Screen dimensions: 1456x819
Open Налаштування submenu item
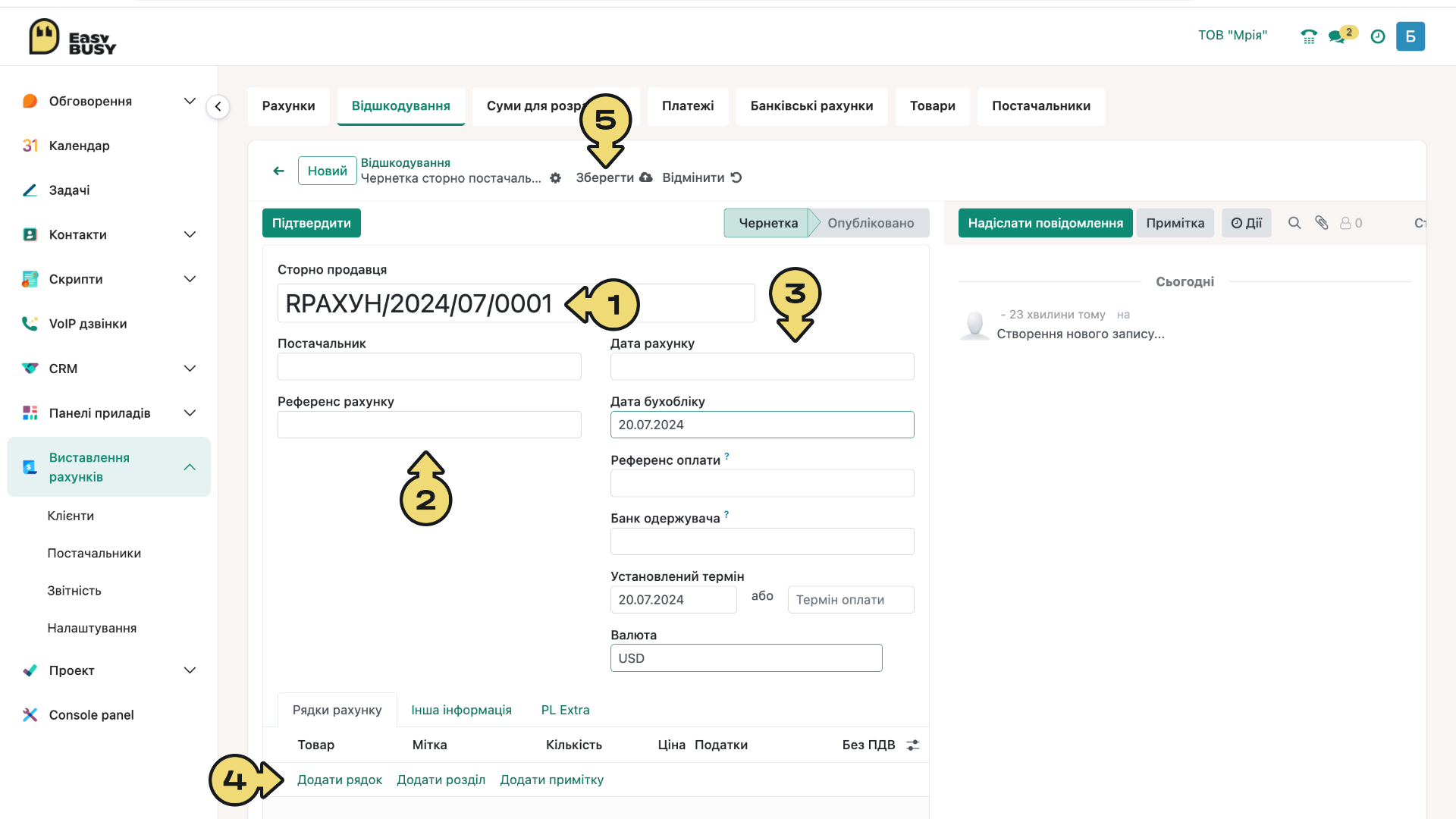pos(92,628)
